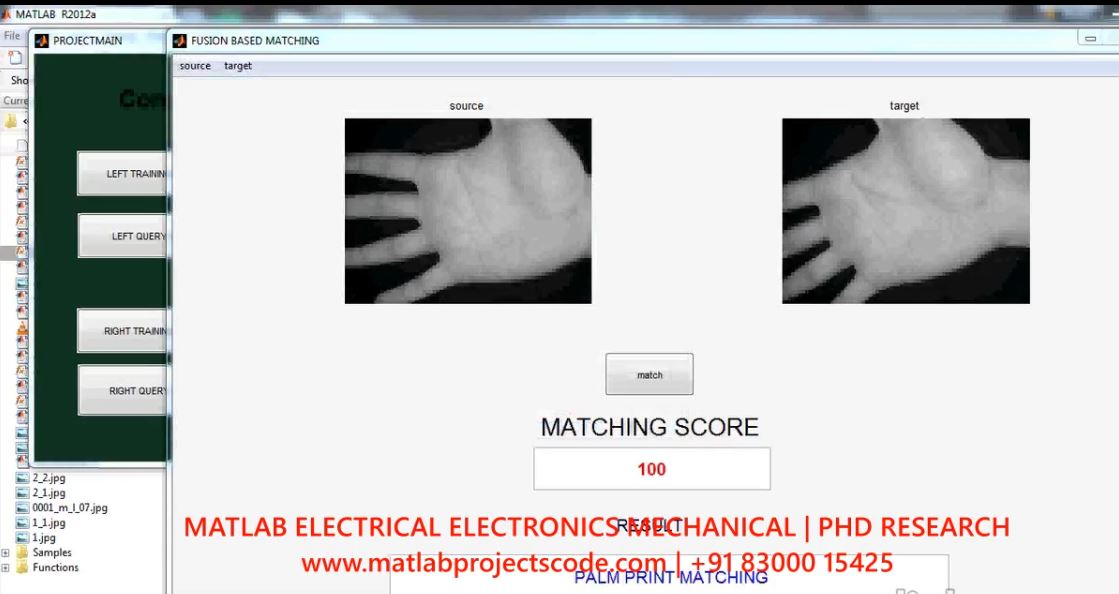The image size is (1119, 594).
Task: Select file 0001_m_l_07.jpg
Action: 69,508
